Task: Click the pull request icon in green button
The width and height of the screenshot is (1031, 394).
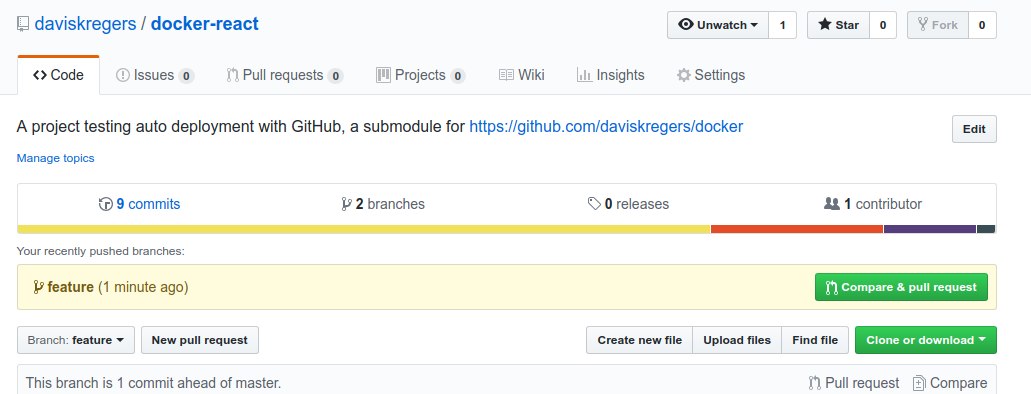Action: tap(832, 287)
